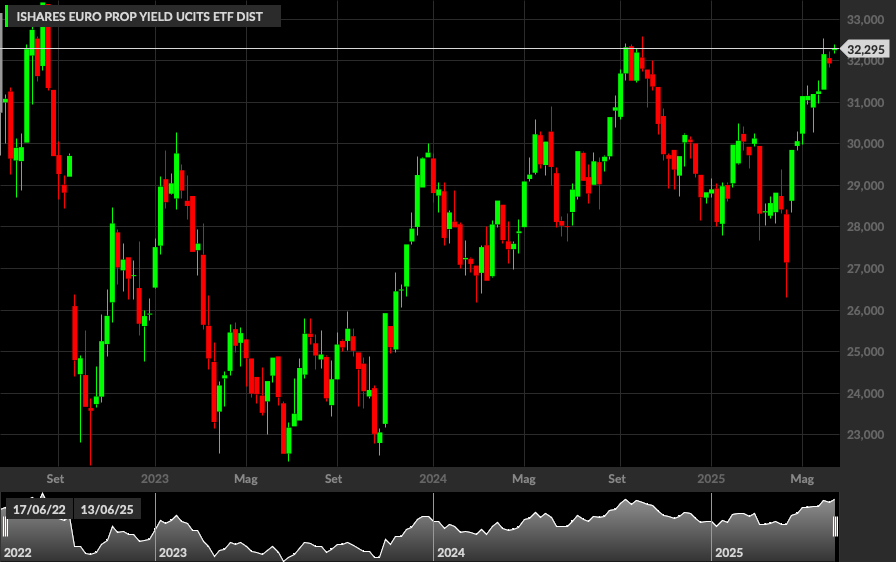
Task: Click the 23,000 price axis label
Action: (x=865, y=435)
